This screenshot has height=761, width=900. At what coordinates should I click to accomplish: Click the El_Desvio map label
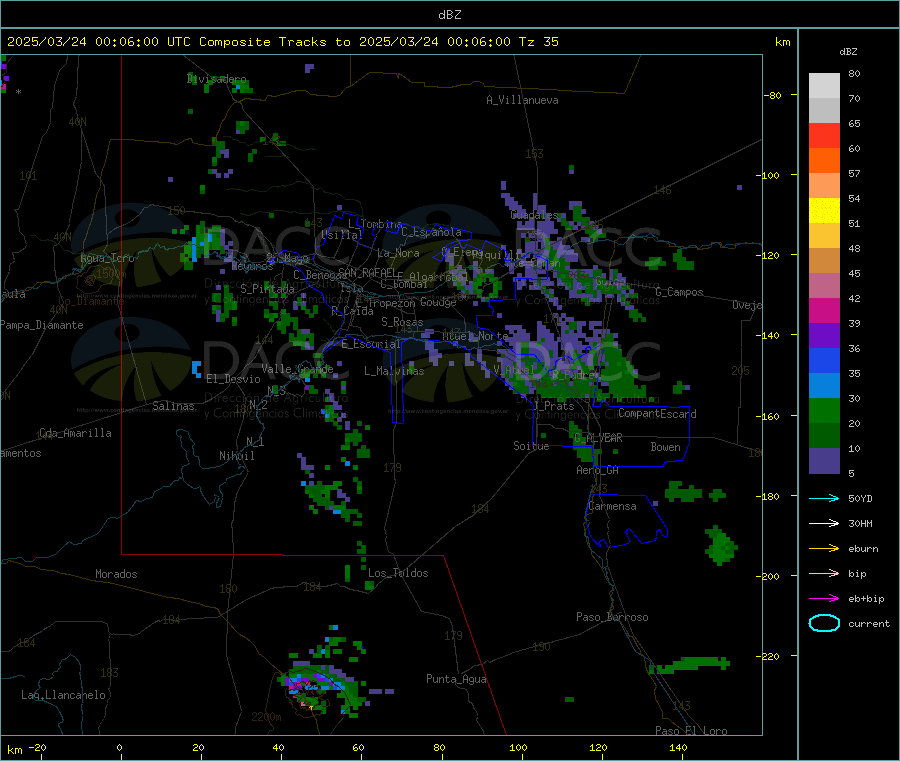(233, 379)
